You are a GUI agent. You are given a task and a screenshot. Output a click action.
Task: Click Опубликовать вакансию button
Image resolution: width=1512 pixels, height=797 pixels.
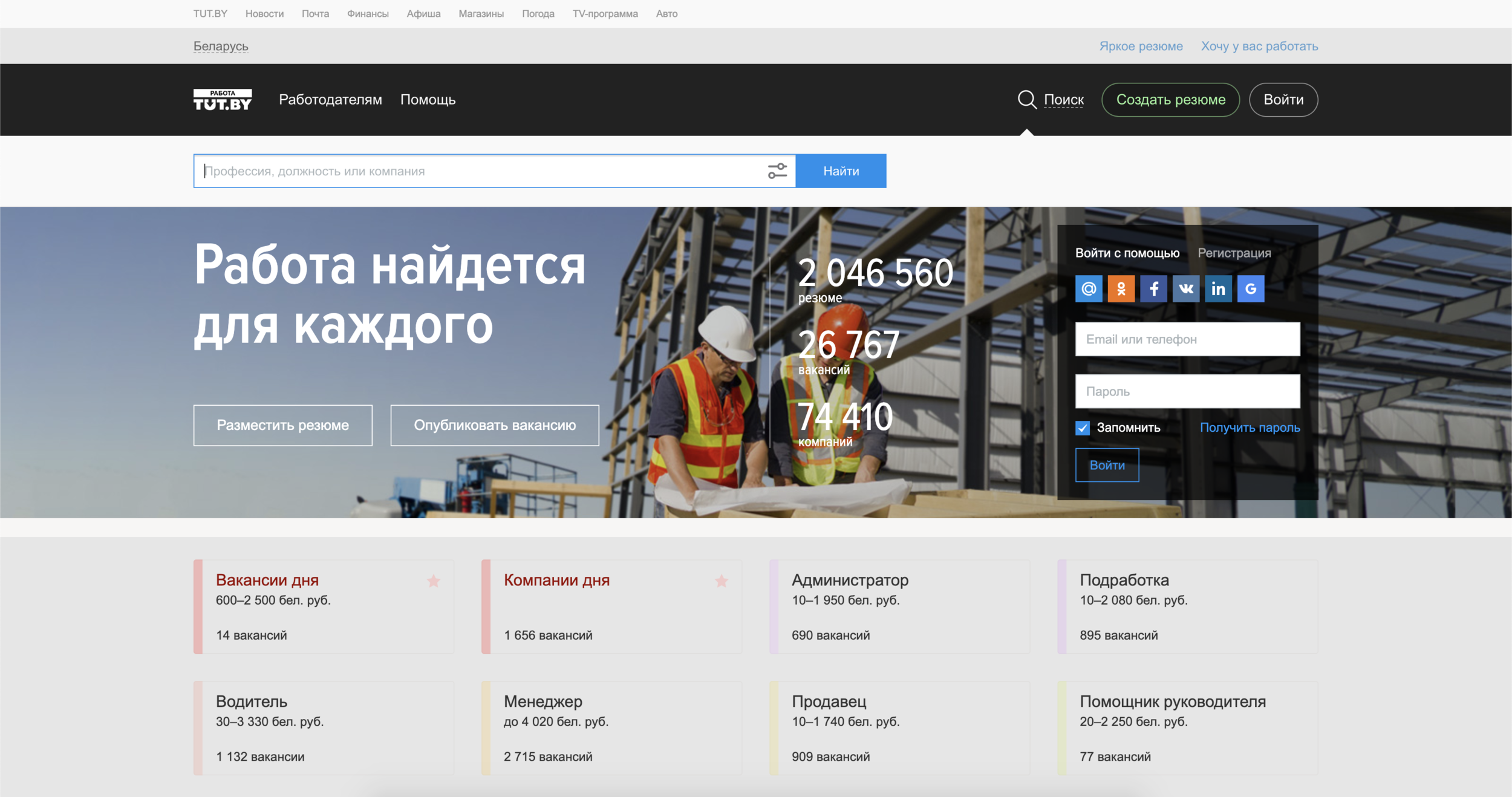(x=494, y=425)
